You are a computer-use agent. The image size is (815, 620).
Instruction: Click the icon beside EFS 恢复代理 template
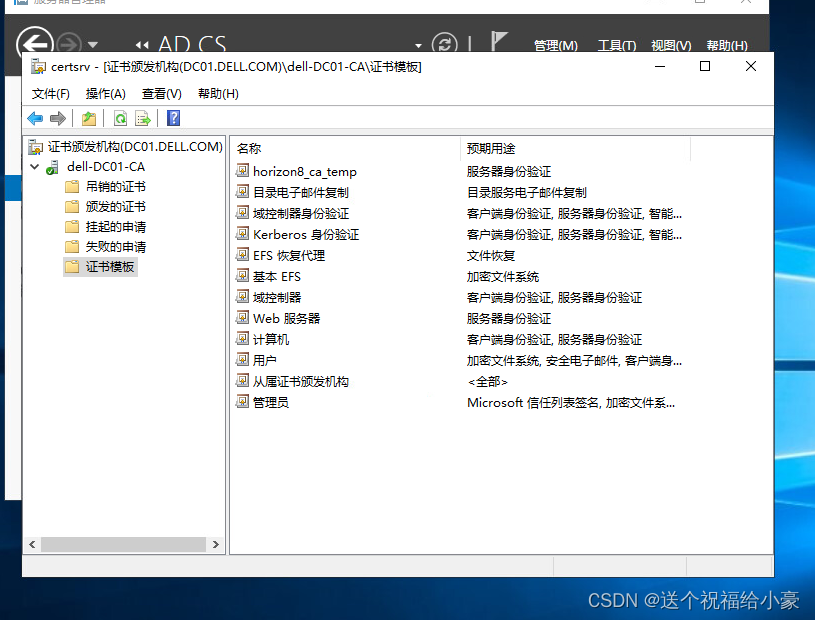point(242,255)
